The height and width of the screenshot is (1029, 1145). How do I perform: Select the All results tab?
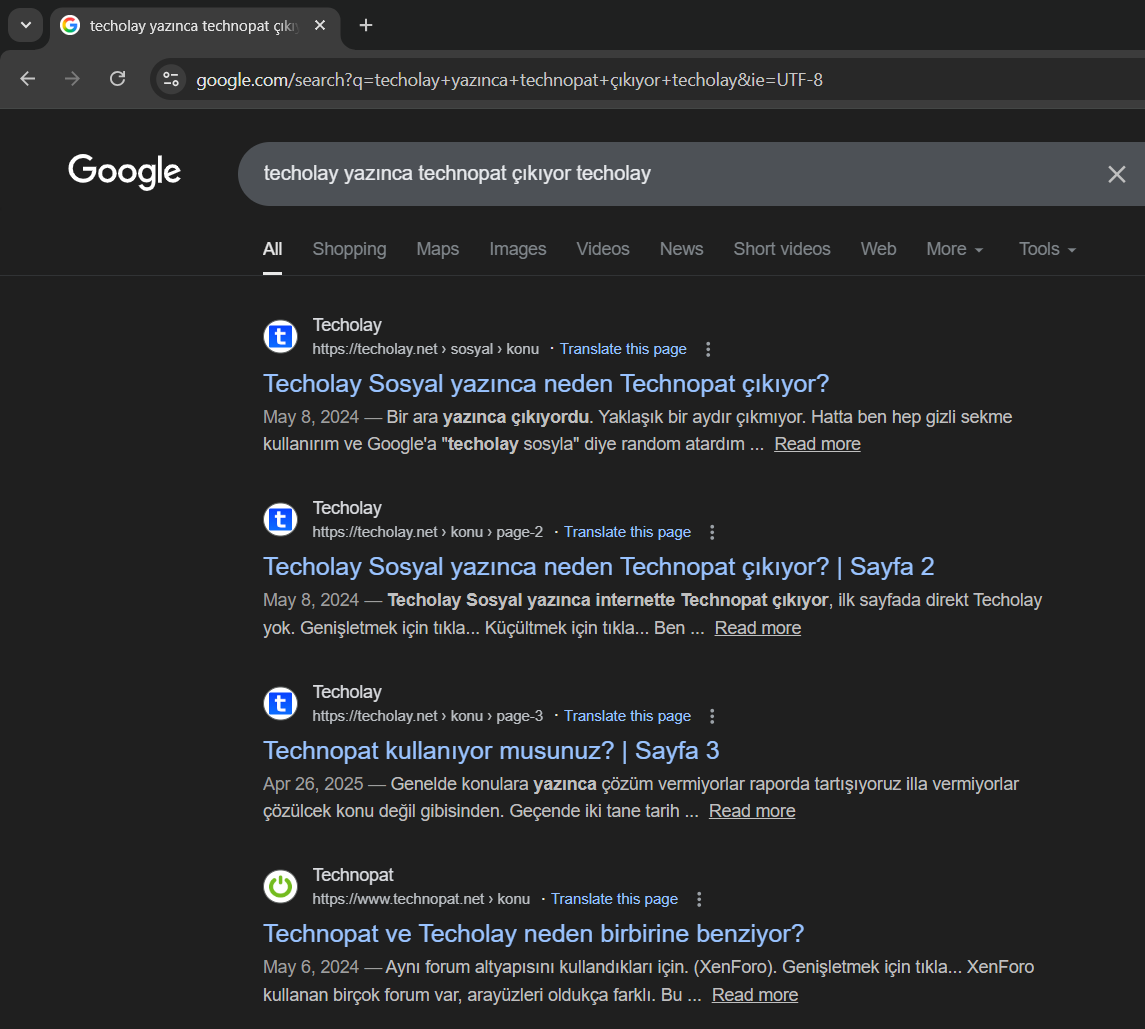tap(272, 249)
